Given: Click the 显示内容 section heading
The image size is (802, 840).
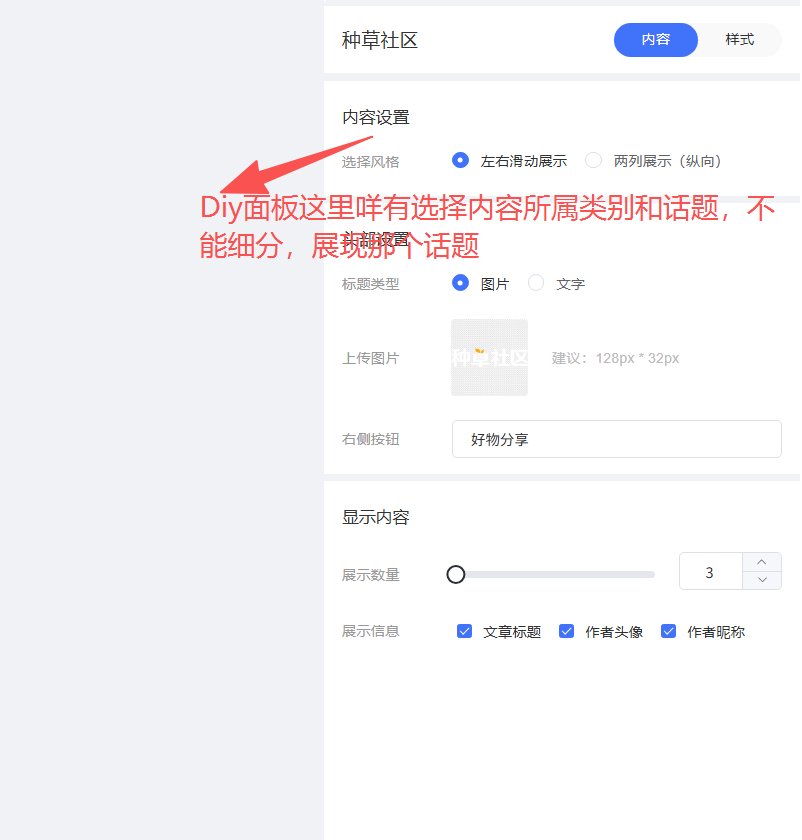Looking at the screenshot, I should click(x=376, y=517).
